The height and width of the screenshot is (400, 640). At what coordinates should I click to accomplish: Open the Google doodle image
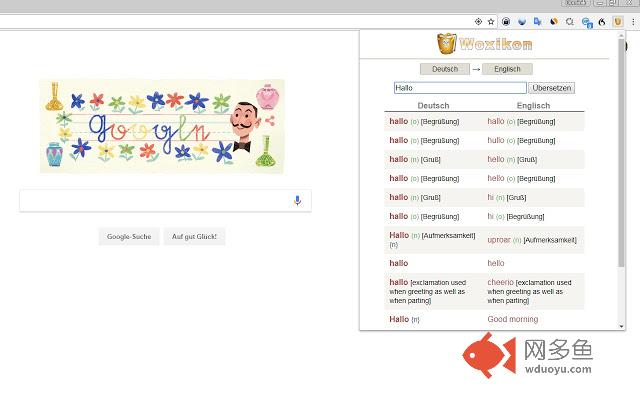162,126
